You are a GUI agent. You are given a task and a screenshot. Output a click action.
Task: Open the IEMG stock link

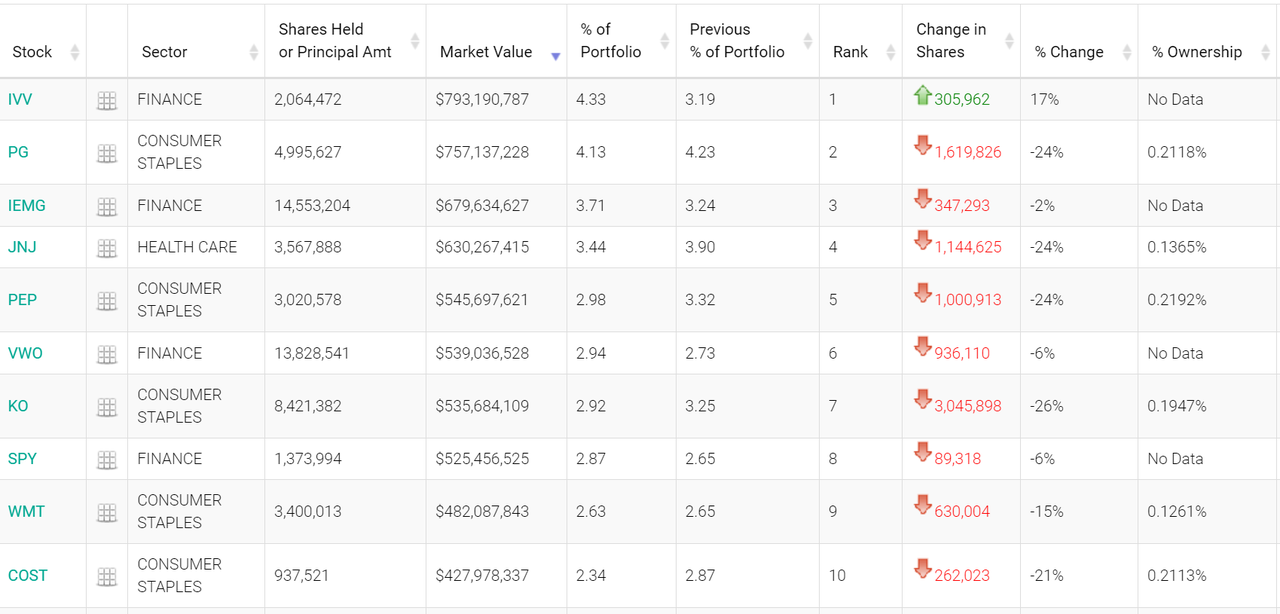coord(27,206)
